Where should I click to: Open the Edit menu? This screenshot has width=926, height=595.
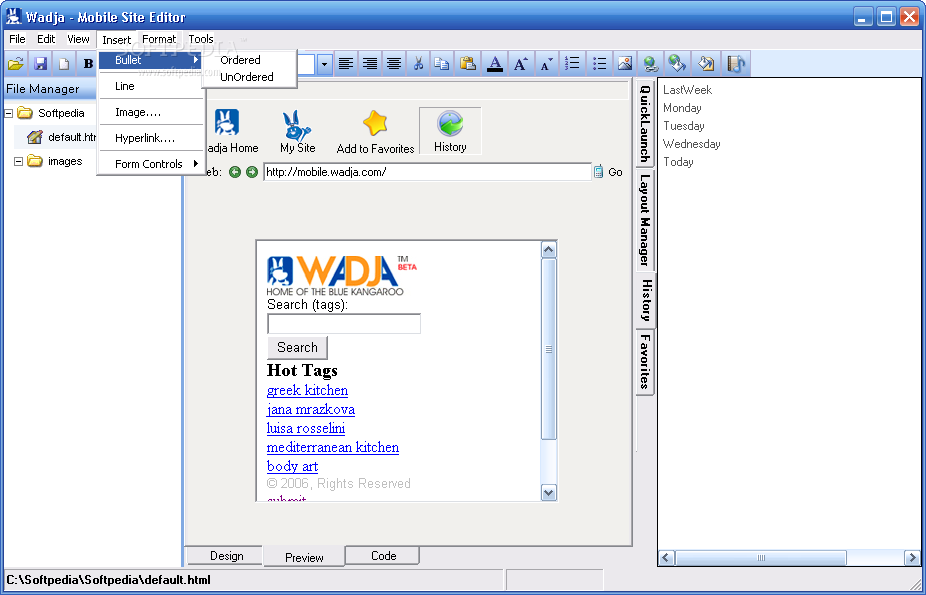click(46, 39)
